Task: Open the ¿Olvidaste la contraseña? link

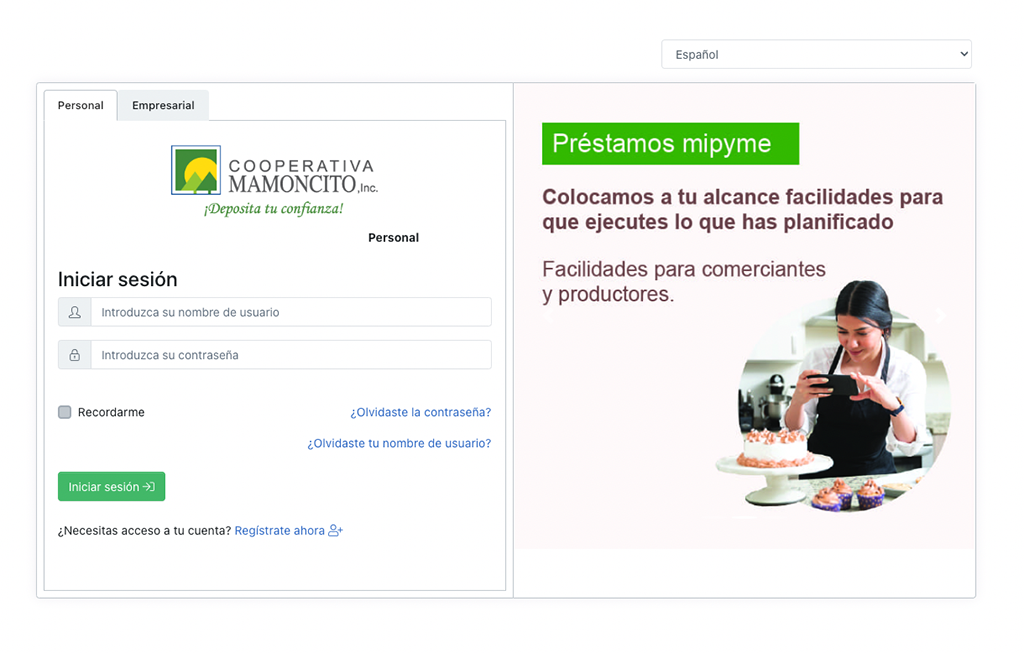Action: point(420,412)
